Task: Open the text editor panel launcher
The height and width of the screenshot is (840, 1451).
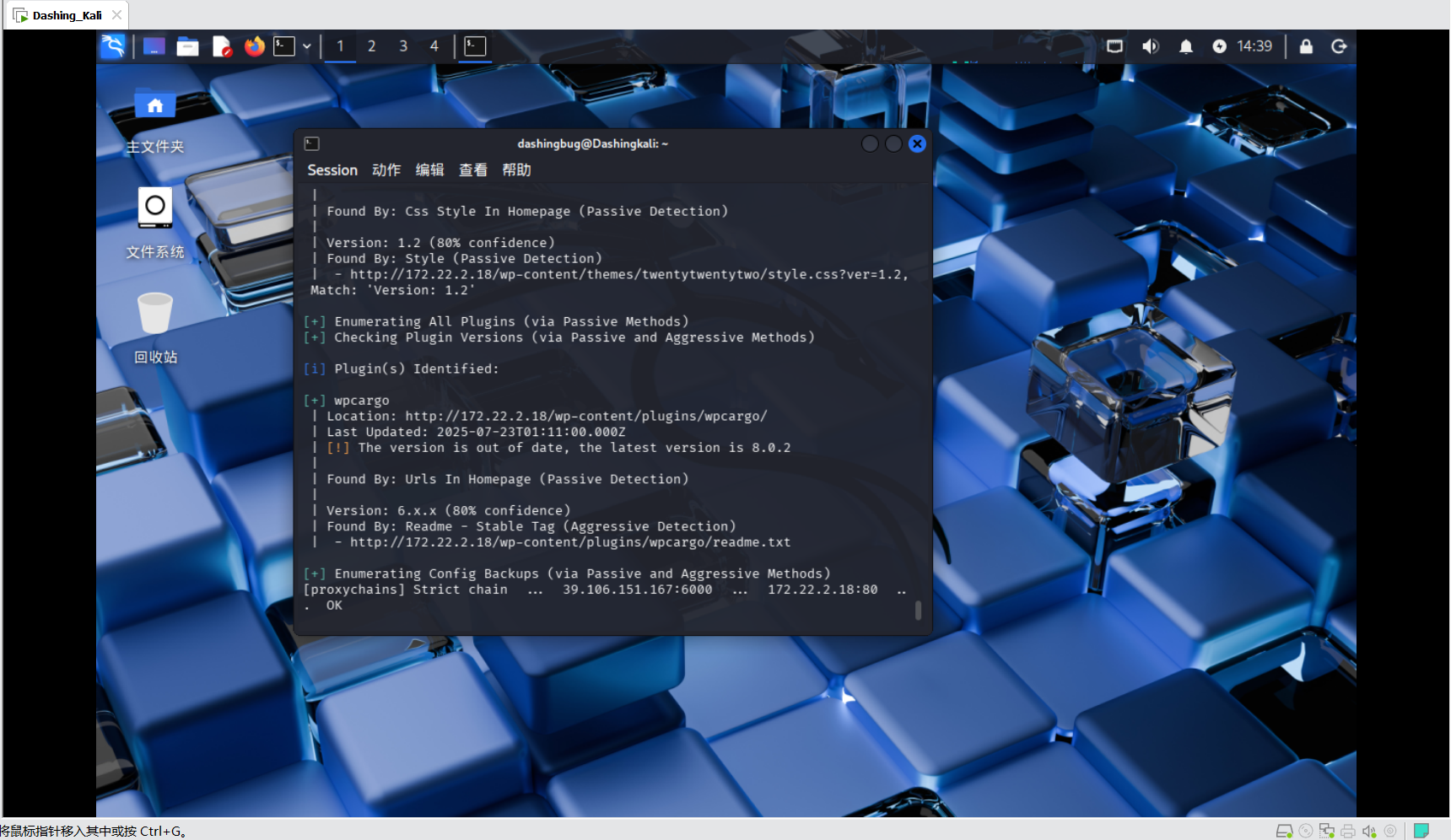Action: tap(221, 46)
